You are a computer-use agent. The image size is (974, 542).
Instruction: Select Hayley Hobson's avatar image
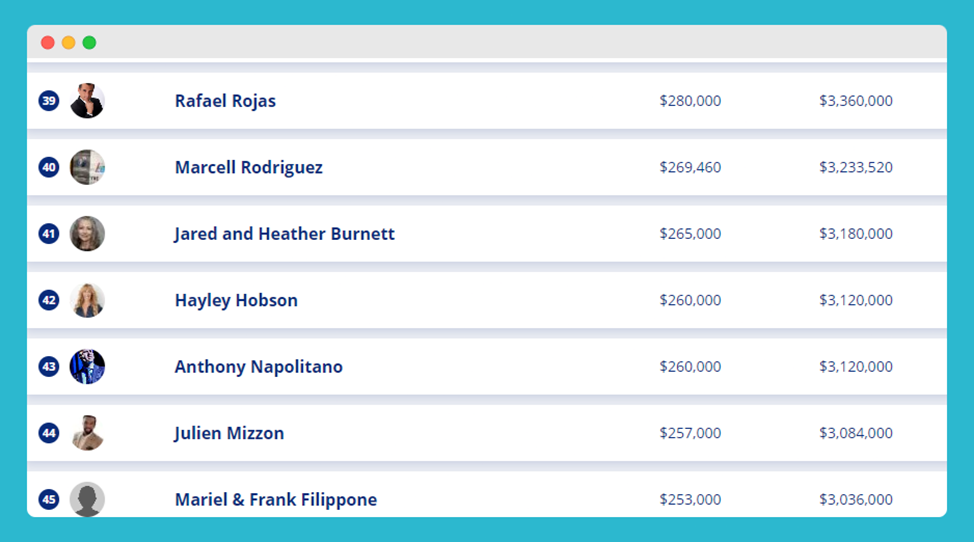[x=87, y=300]
